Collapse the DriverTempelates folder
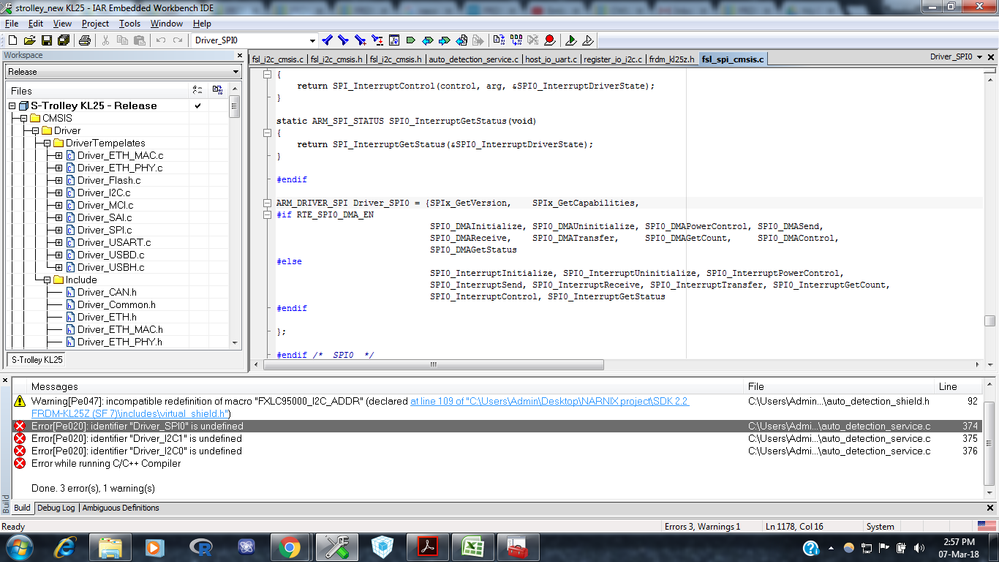 point(47,143)
